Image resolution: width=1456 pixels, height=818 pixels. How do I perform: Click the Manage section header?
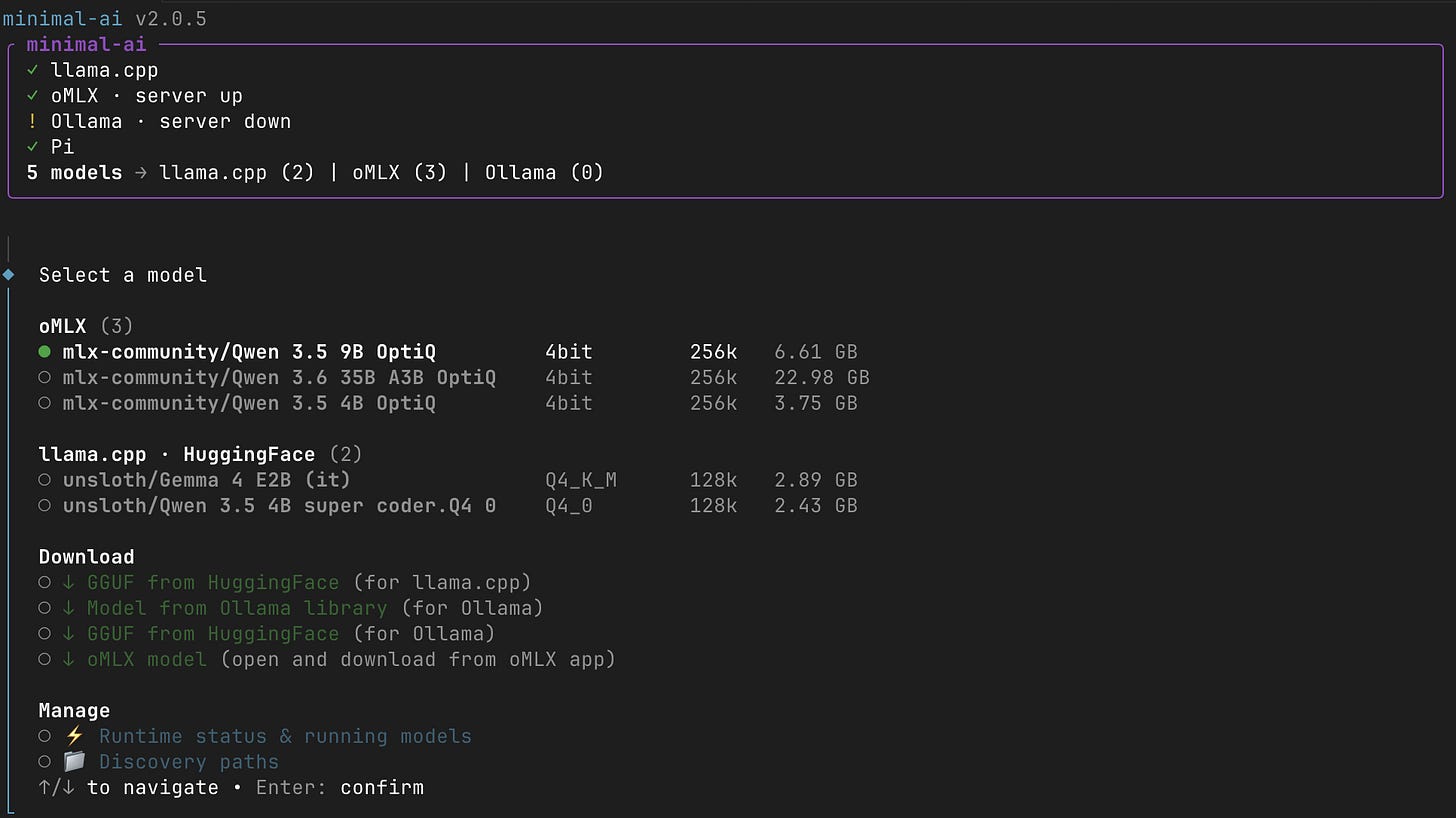point(74,711)
